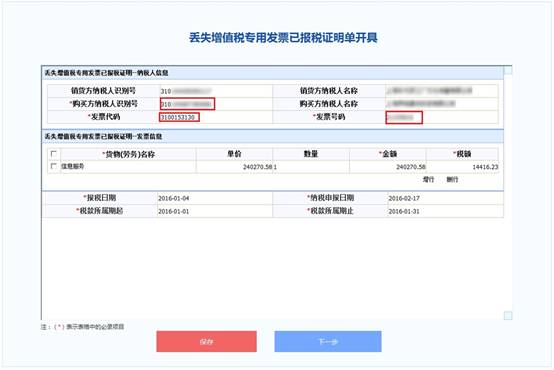This screenshot has height=370, width=554.
Task: Click the scroll-down arrow of the form scrollbar
Action: pyautogui.click(x=508, y=316)
